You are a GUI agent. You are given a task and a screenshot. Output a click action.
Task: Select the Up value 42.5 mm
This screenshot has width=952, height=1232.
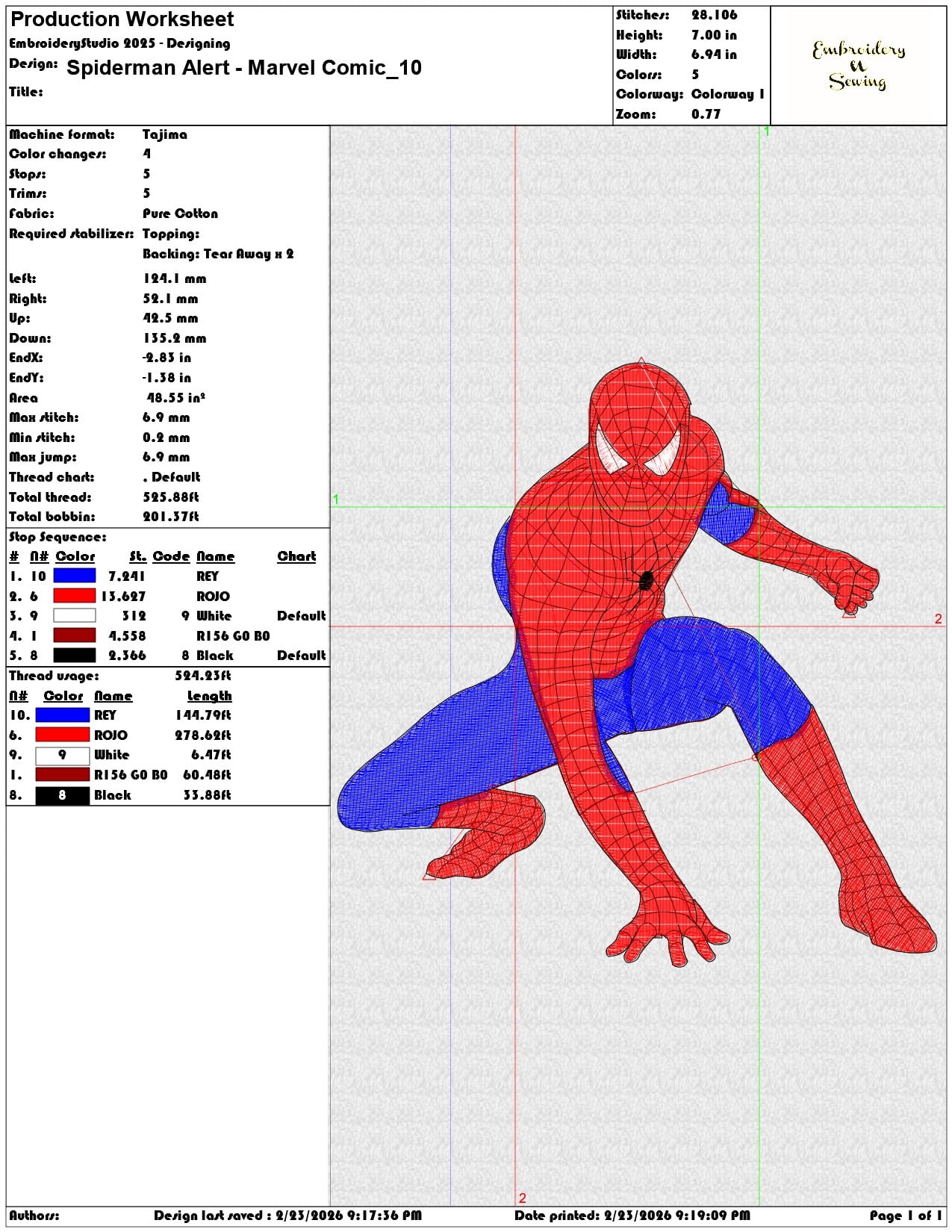click(x=170, y=318)
